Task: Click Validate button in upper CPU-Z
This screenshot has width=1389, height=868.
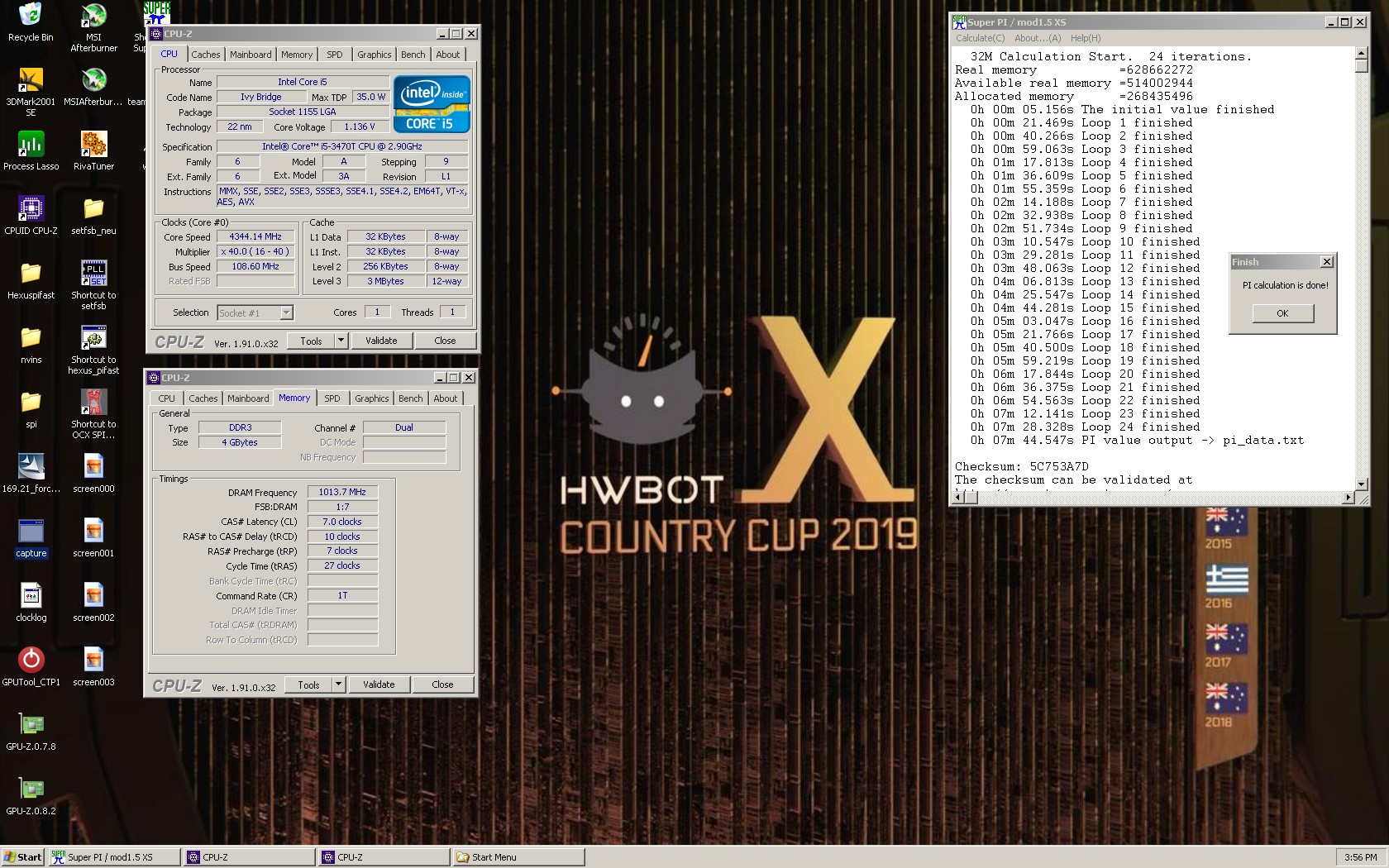Action: 381,341
